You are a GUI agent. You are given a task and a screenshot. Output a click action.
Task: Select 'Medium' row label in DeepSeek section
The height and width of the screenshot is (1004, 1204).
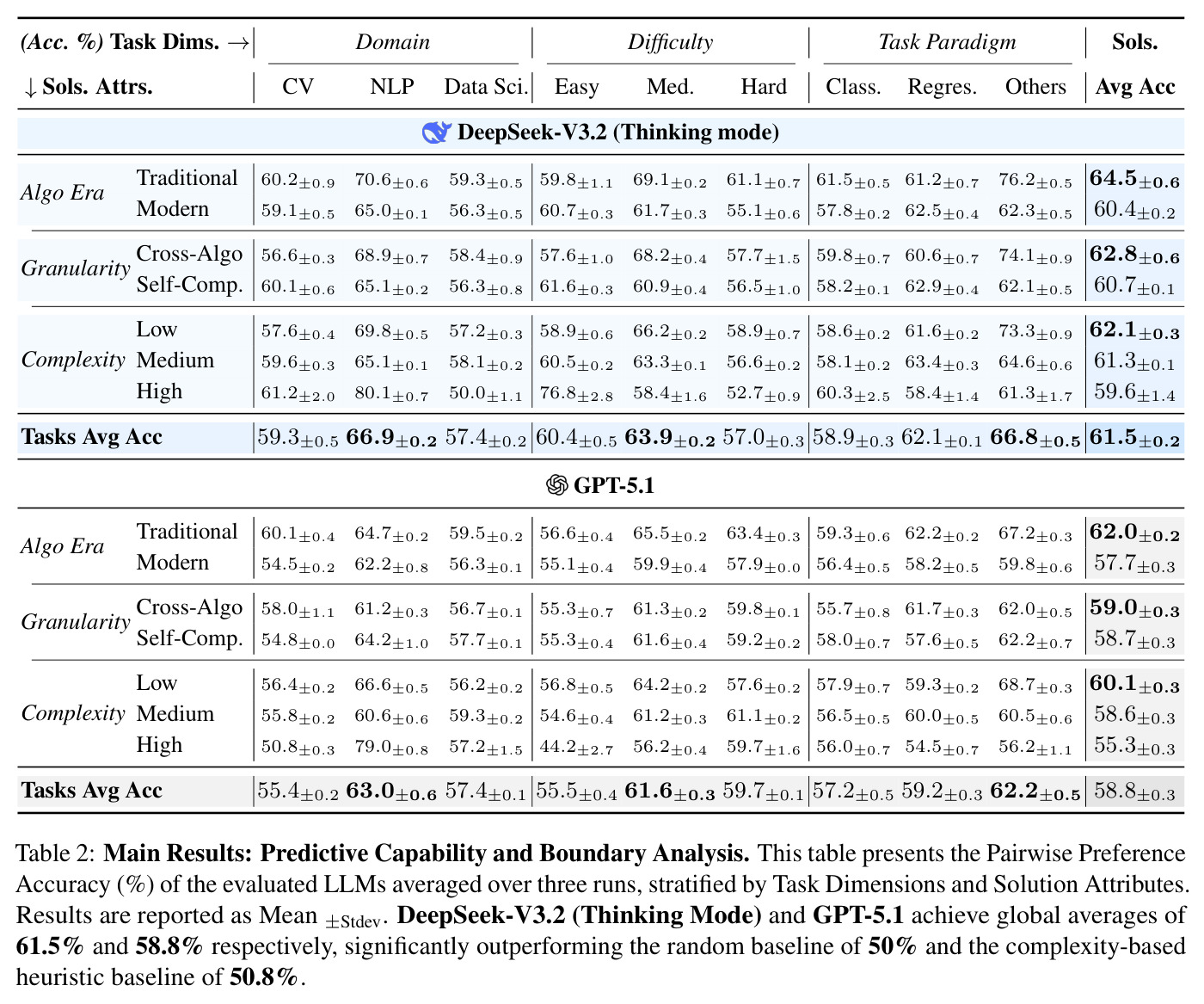pyautogui.click(x=175, y=360)
